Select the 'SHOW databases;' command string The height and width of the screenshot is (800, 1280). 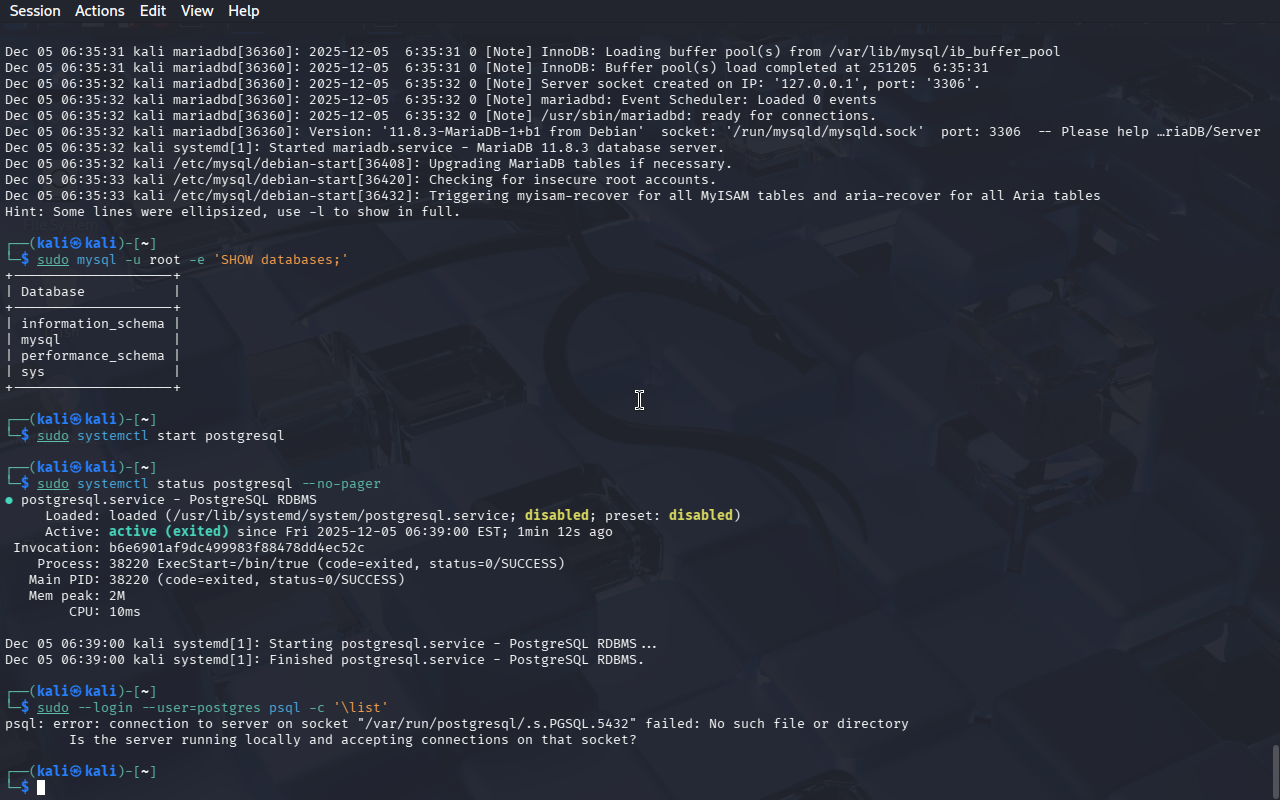click(280, 260)
